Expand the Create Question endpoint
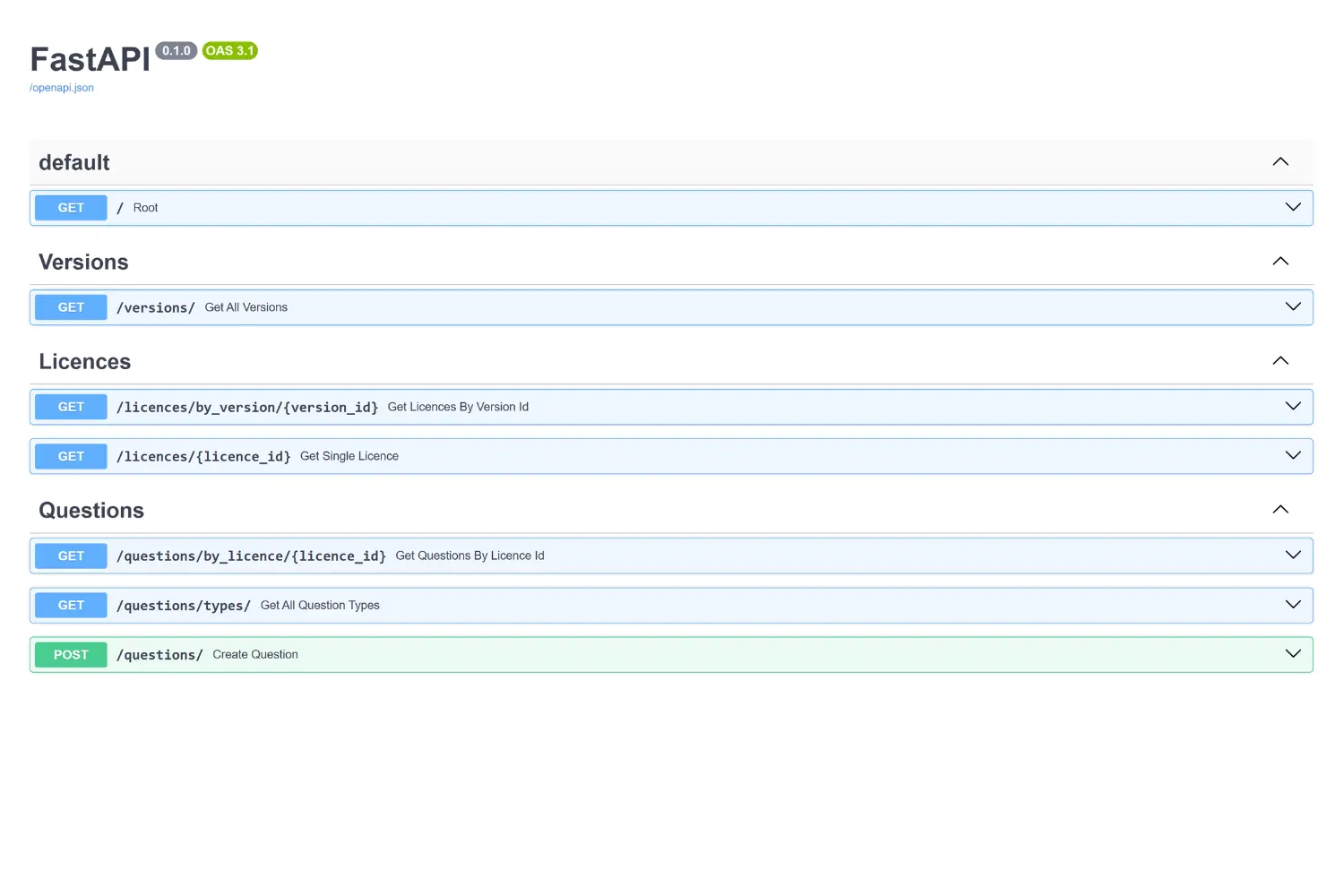The image size is (1344, 896). (x=1293, y=653)
